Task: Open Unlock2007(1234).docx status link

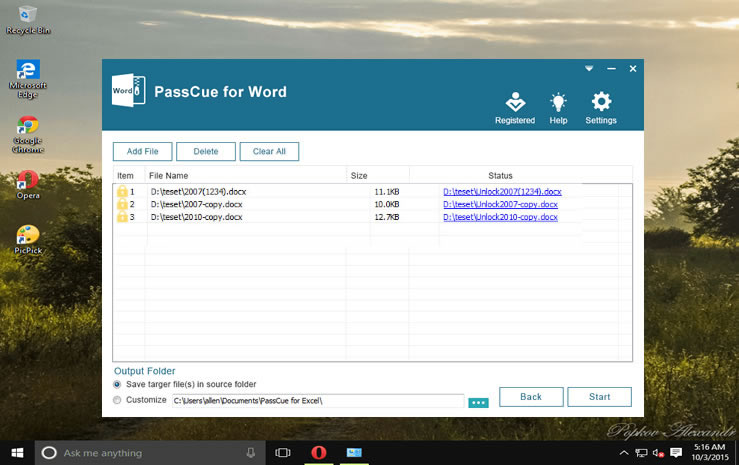Action: [x=502, y=192]
